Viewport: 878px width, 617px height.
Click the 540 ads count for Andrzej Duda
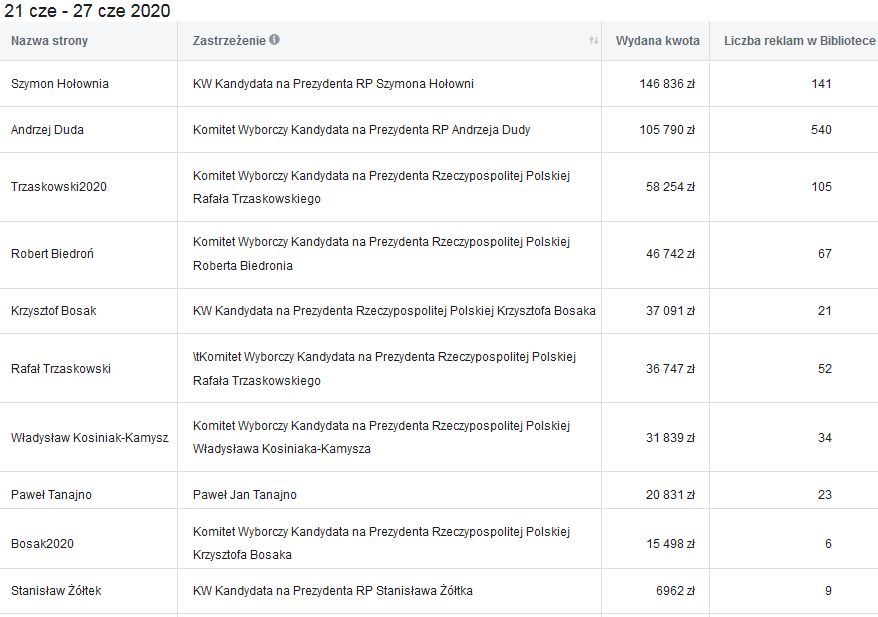pos(821,130)
